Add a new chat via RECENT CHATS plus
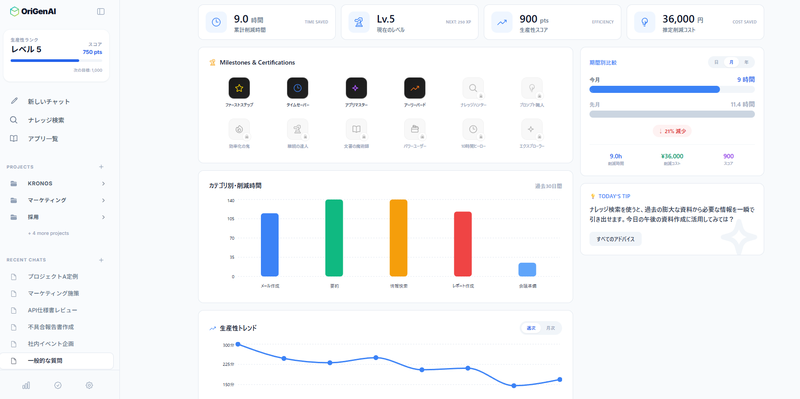Viewport: 800px width, 399px height. 101,260
